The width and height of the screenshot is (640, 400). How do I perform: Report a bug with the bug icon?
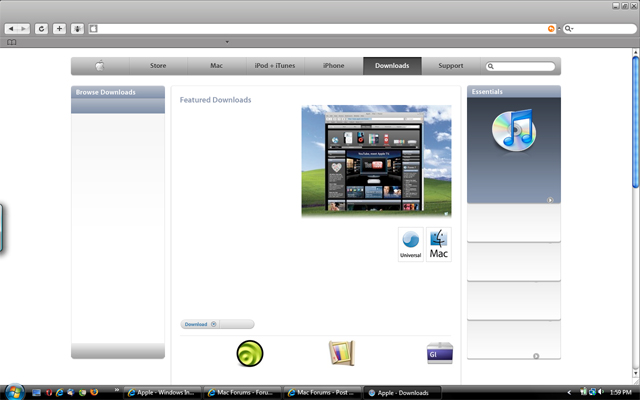[x=77, y=29]
